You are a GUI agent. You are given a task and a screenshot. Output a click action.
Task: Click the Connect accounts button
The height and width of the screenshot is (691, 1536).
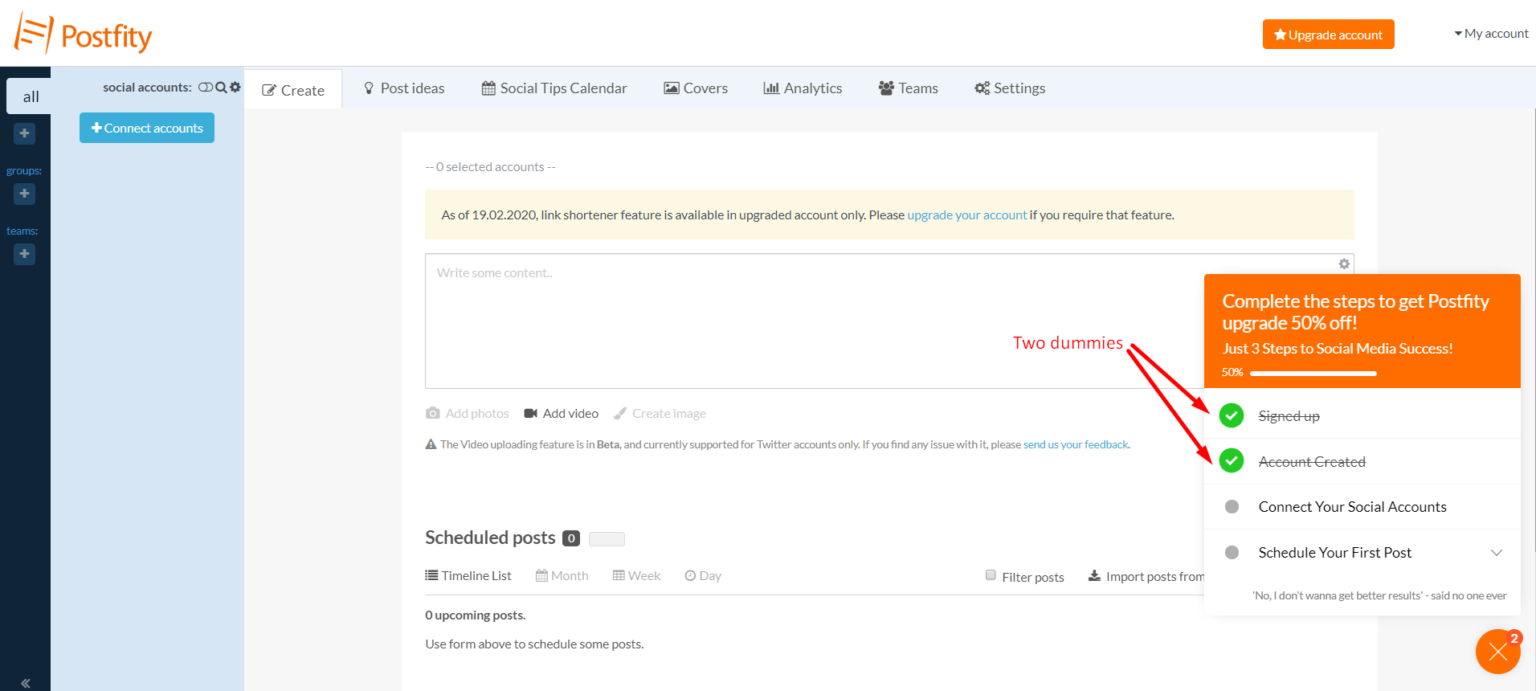click(146, 127)
